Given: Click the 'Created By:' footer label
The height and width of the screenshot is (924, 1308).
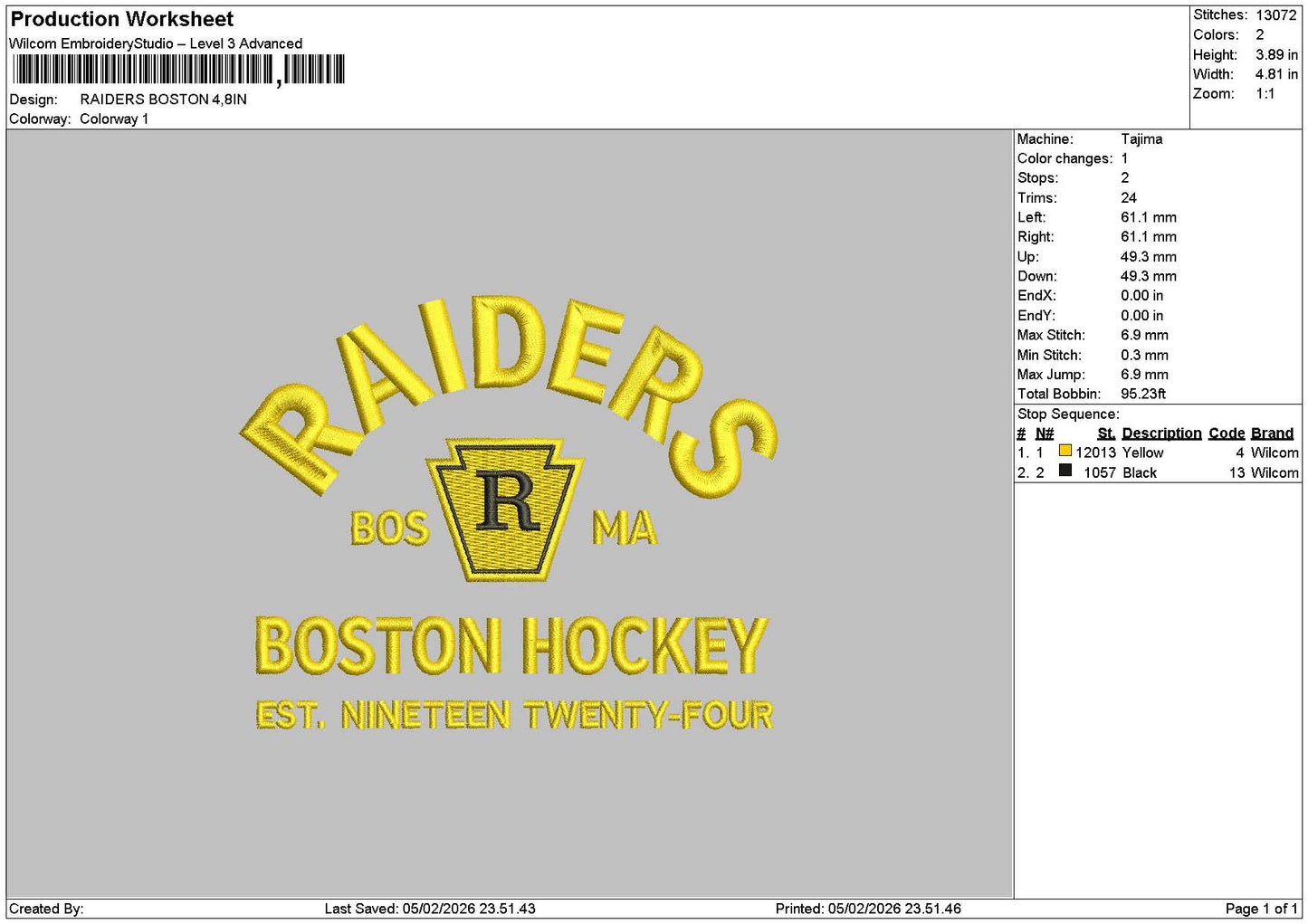Looking at the screenshot, I should (x=46, y=909).
